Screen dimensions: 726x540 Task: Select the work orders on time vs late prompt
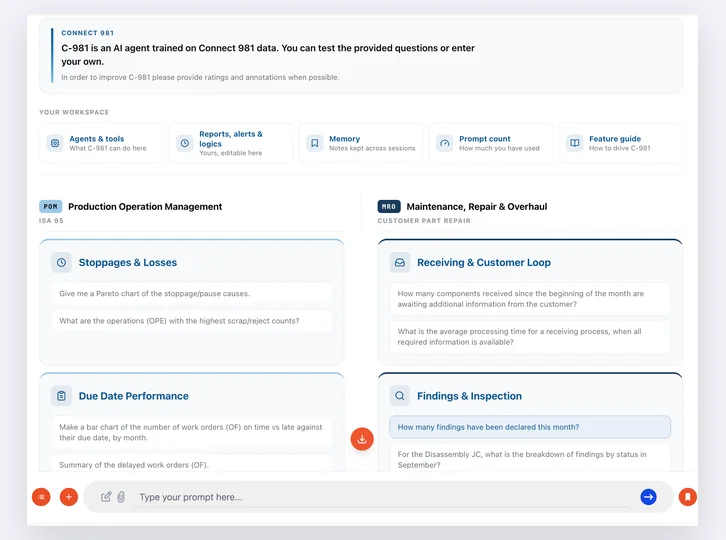(192, 432)
